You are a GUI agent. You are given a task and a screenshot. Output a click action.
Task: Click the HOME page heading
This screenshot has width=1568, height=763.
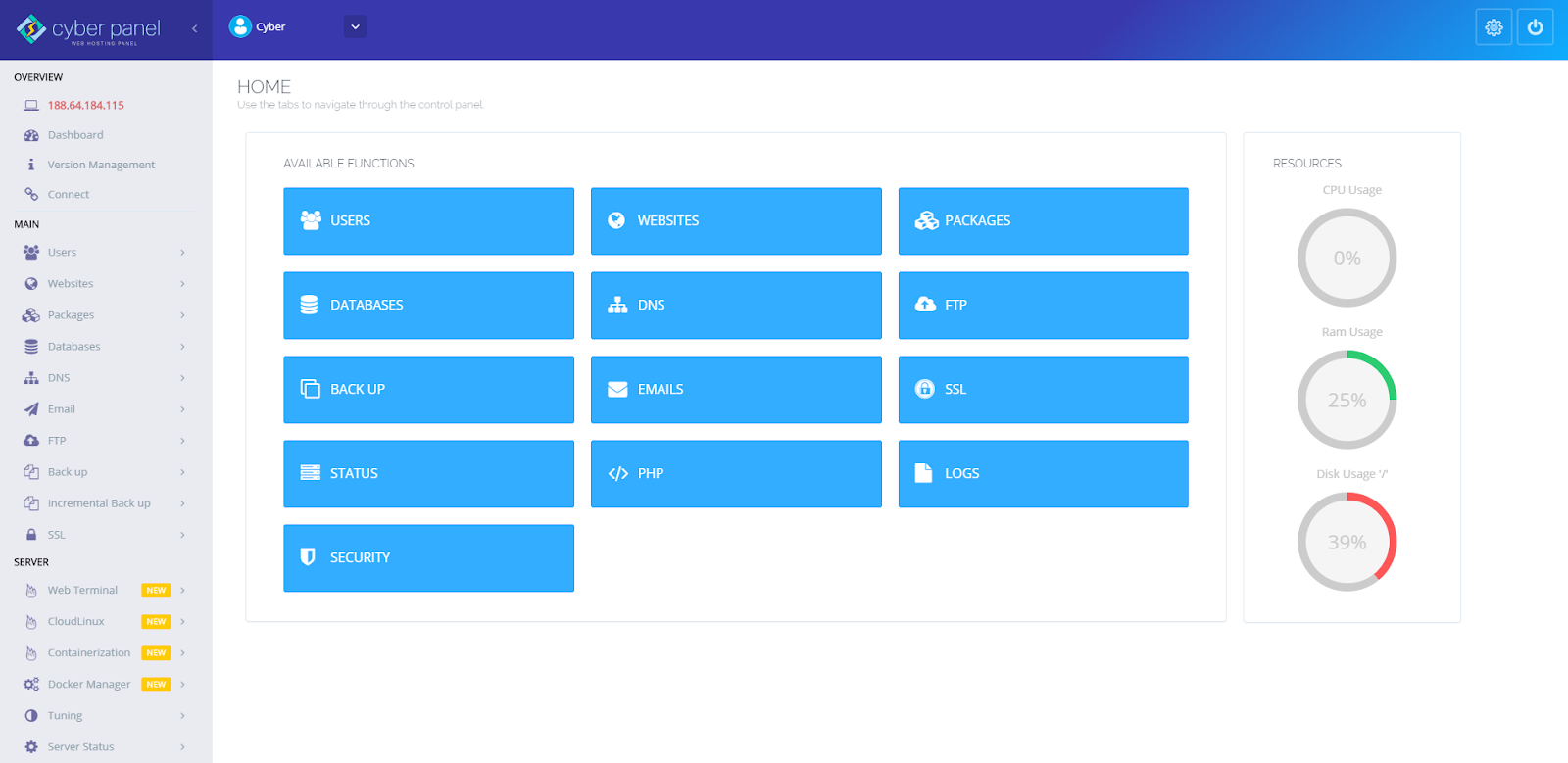point(264,87)
